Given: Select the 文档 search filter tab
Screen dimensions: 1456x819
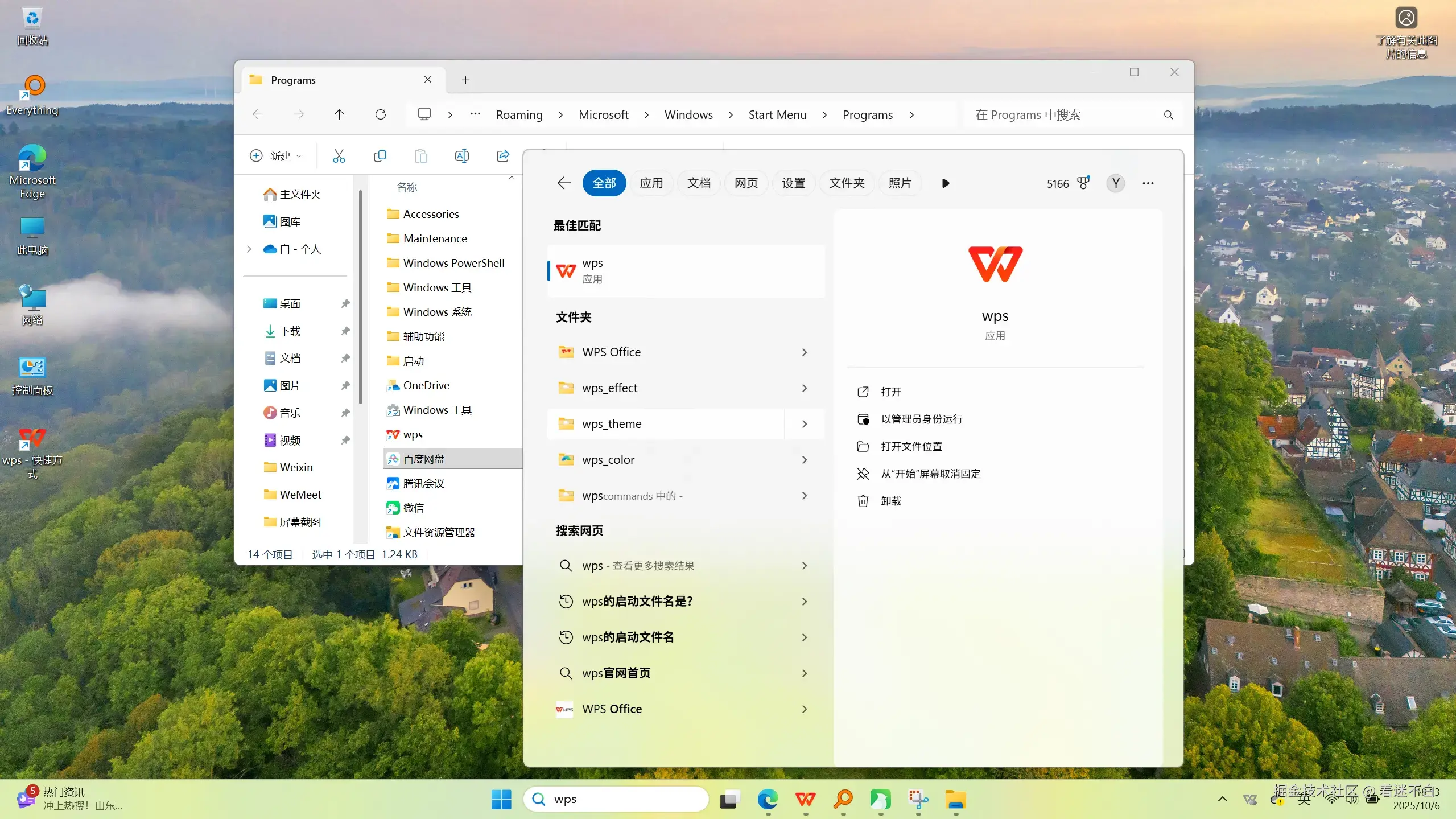Looking at the screenshot, I should (x=698, y=183).
